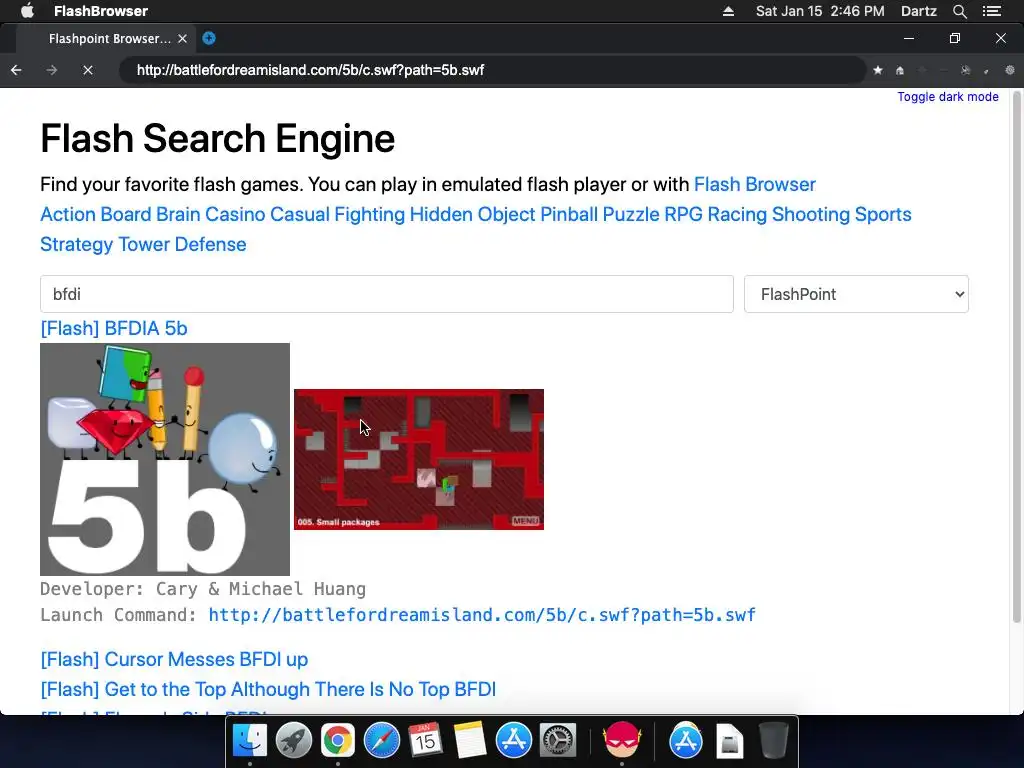The height and width of the screenshot is (768, 1024).
Task: Click the back arrow in browser toolbar
Action: tap(16, 70)
